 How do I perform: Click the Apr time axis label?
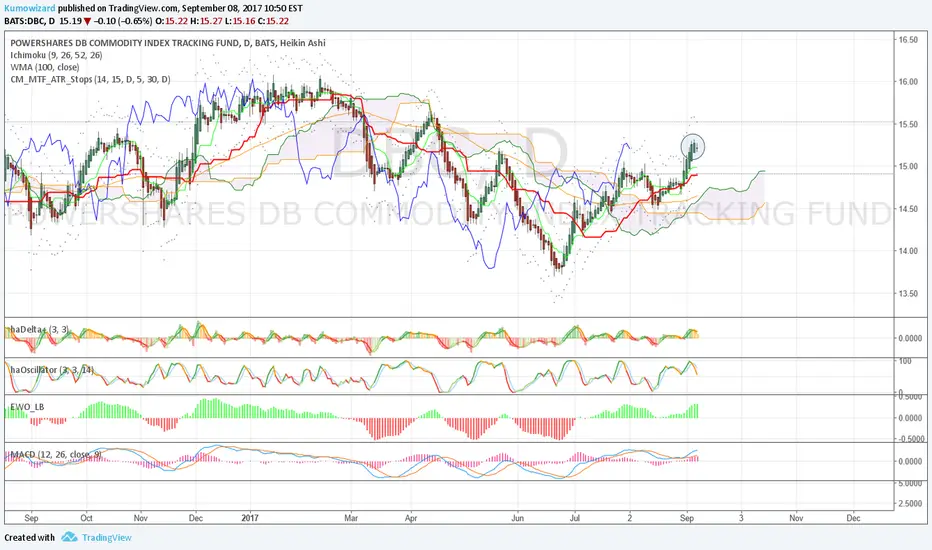pos(411,518)
